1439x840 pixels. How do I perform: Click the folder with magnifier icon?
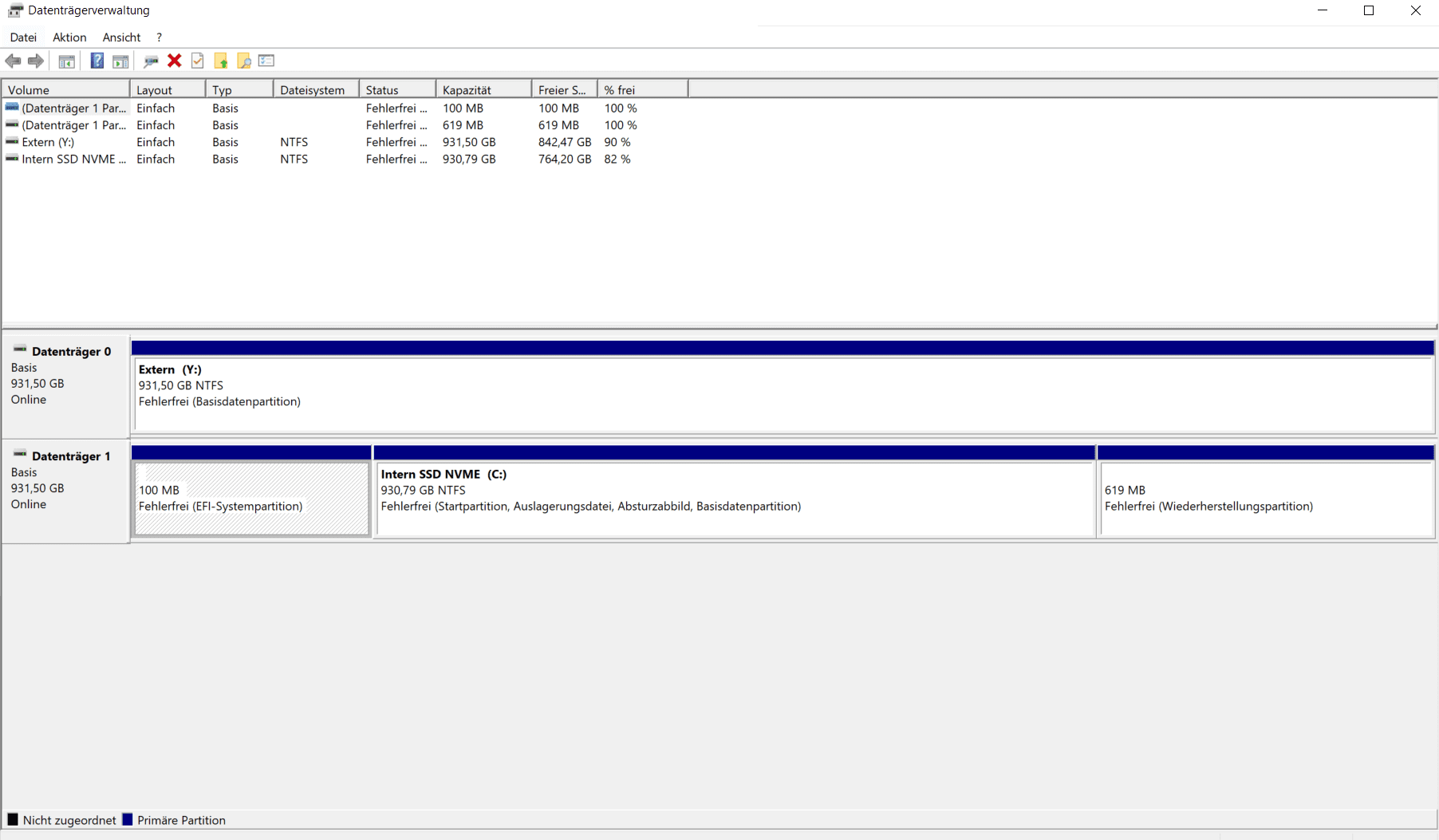[x=244, y=61]
